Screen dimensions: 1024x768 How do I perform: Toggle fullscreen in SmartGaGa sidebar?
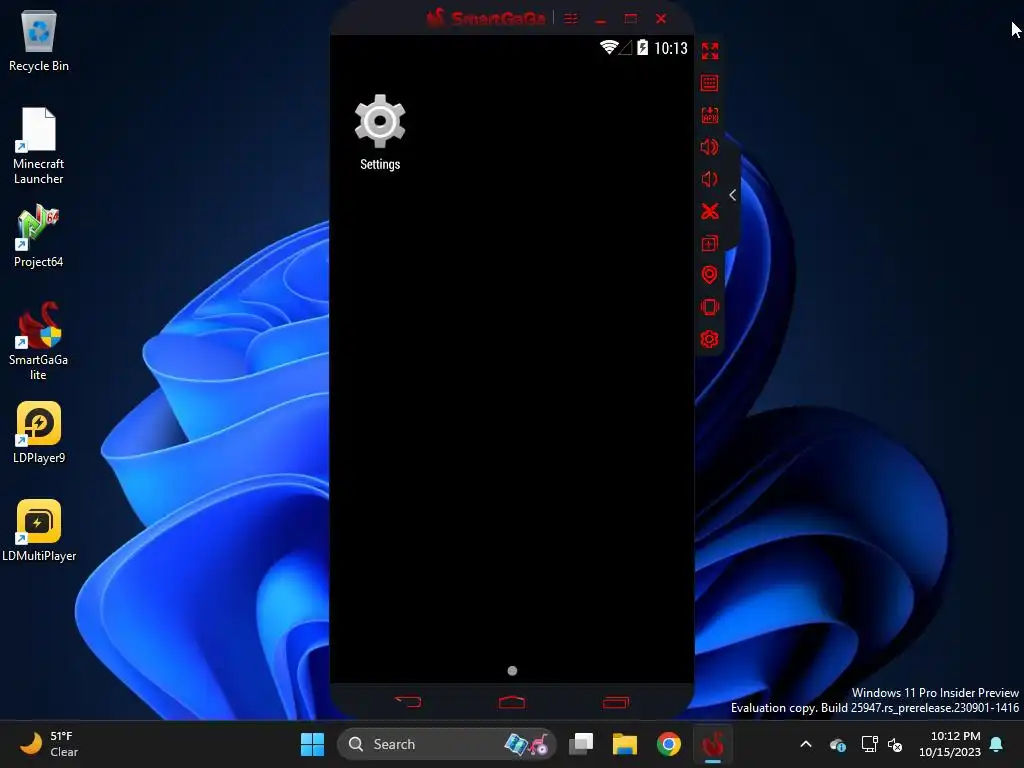pyautogui.click(x=710, y=51)
